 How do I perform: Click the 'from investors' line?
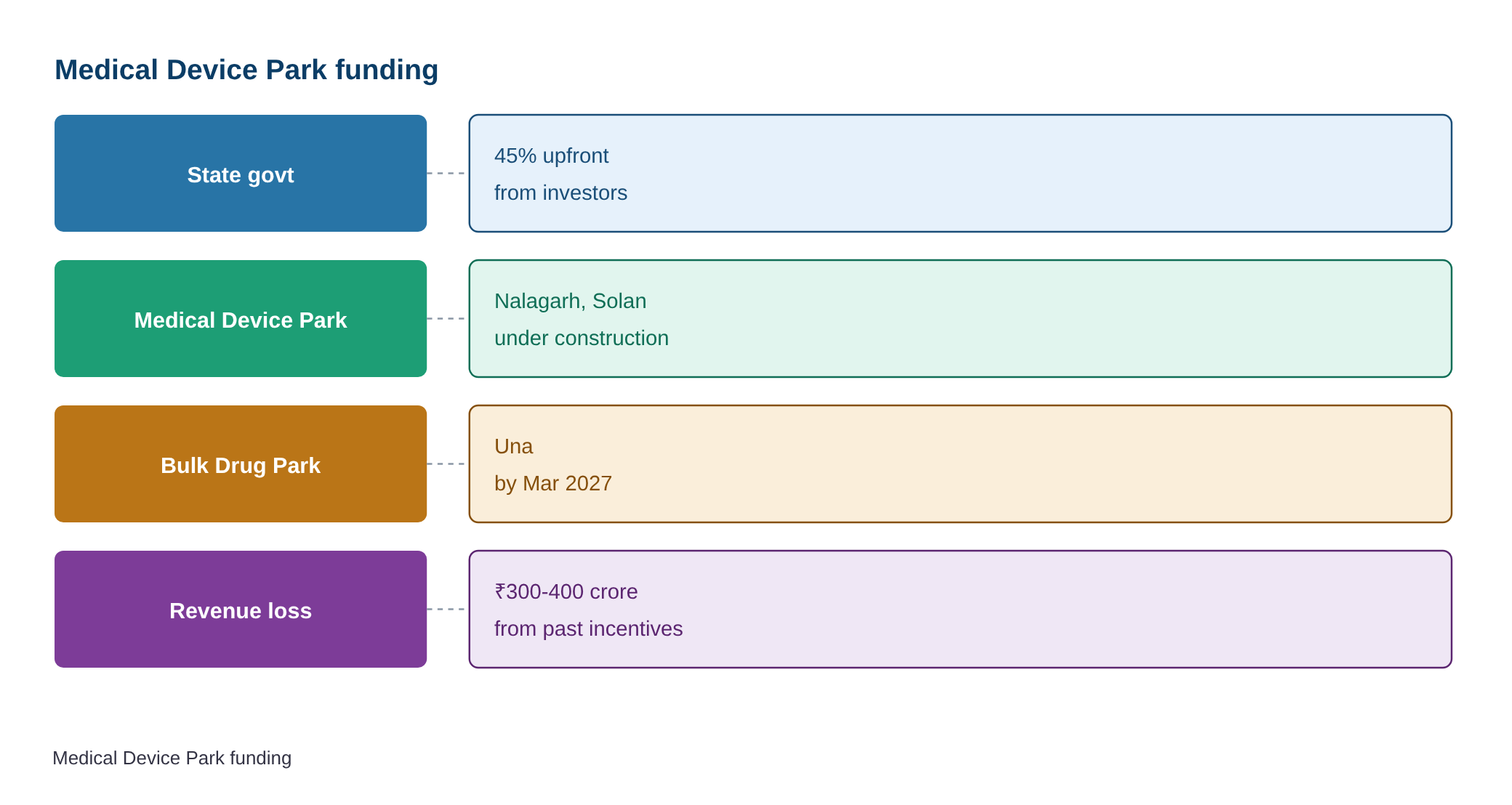560,193
